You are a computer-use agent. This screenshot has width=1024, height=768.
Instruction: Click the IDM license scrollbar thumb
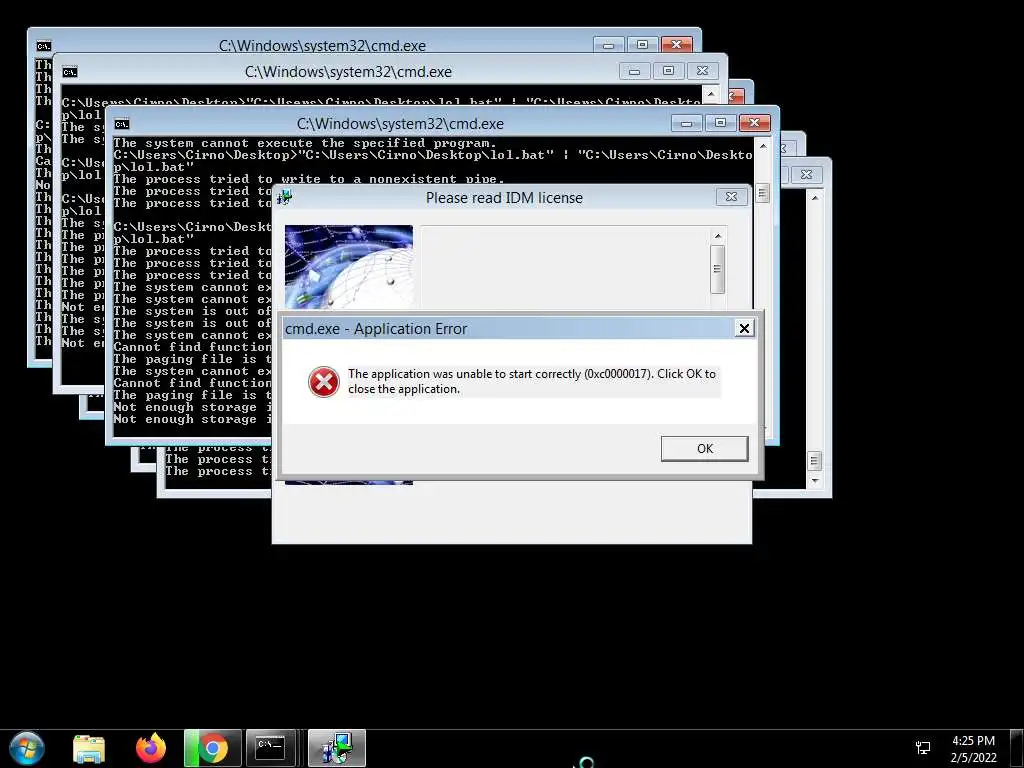pyautogui.click(x=718, y=269)
